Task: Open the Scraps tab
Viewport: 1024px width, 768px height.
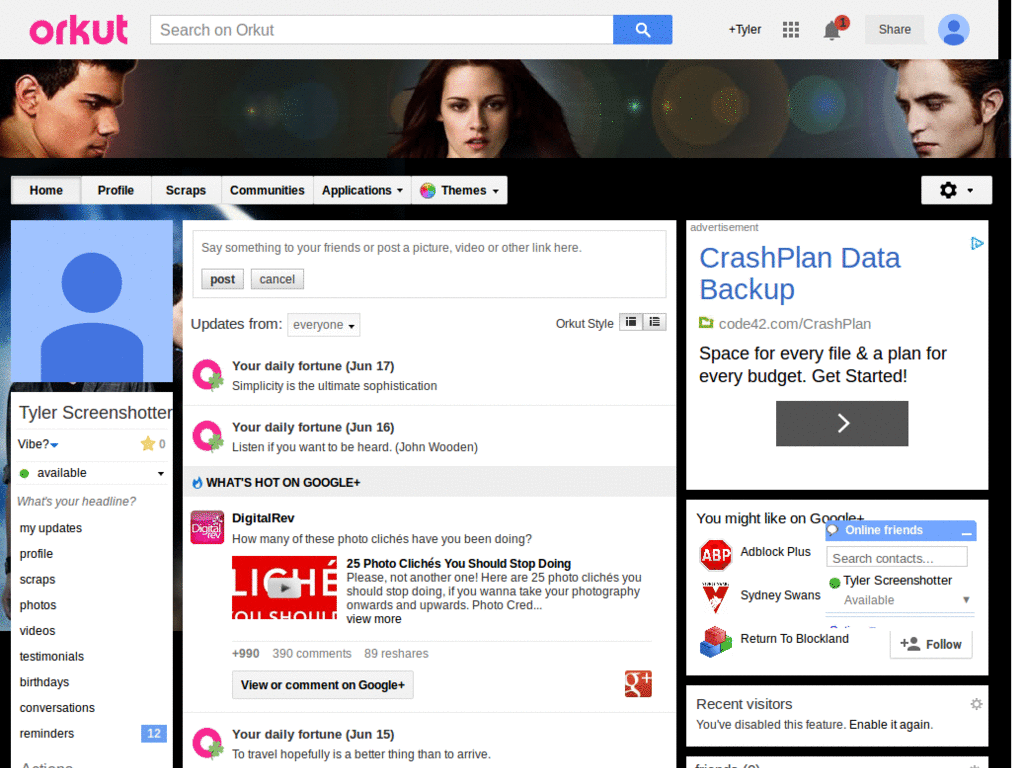Action: tap(185, 191)
